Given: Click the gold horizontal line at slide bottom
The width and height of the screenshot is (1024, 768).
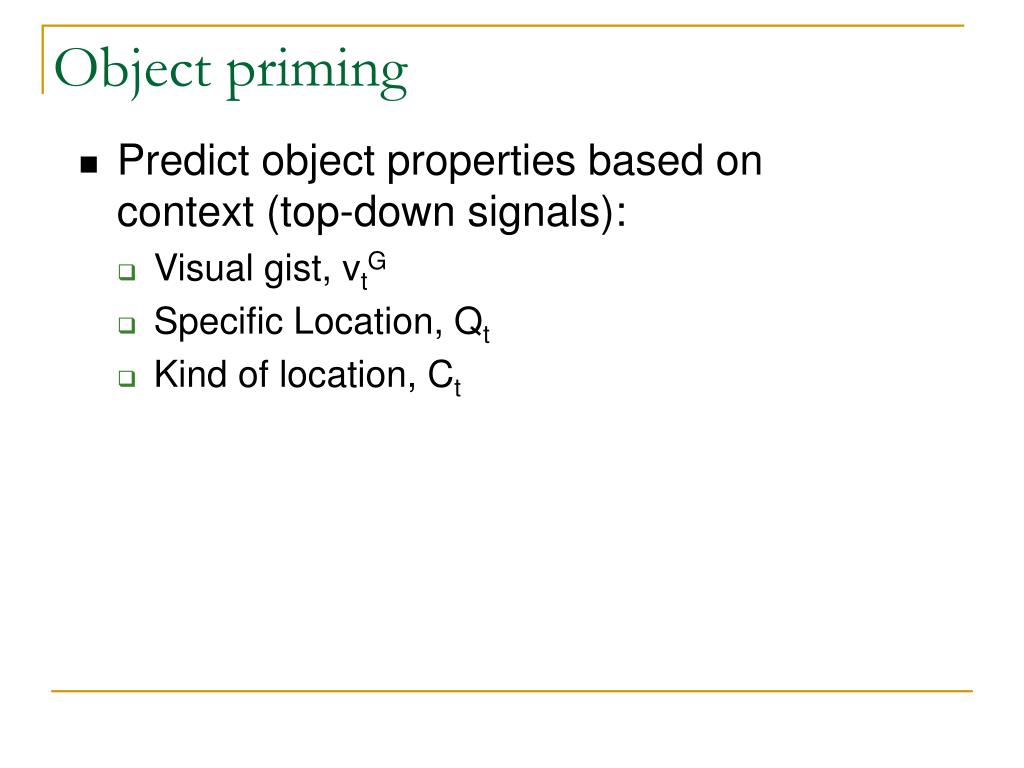Looking at the screenshot, I should click(x=512, y=690).
